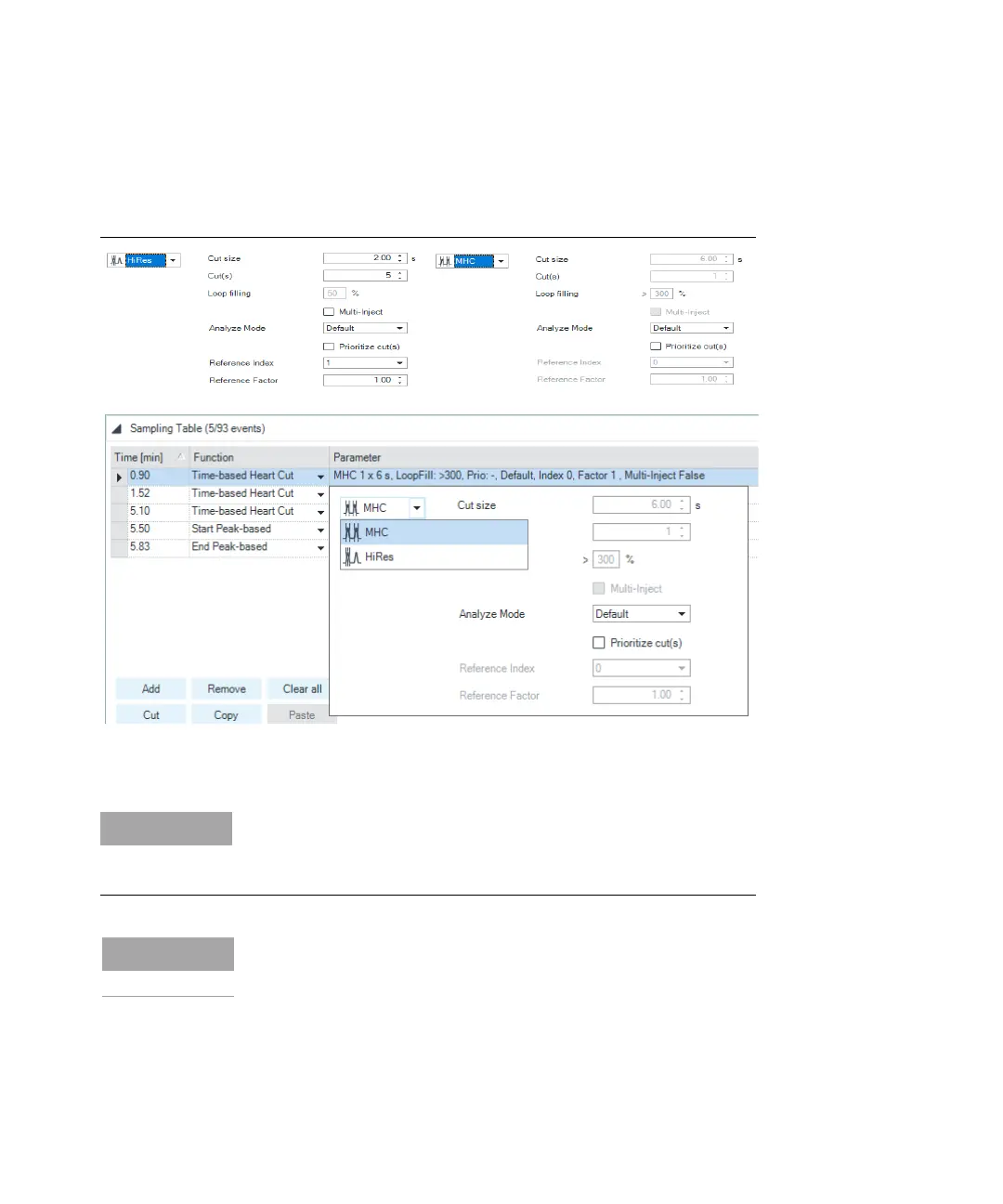Click the MHC mode combo box in the popup editor

[x=384, y=508]
